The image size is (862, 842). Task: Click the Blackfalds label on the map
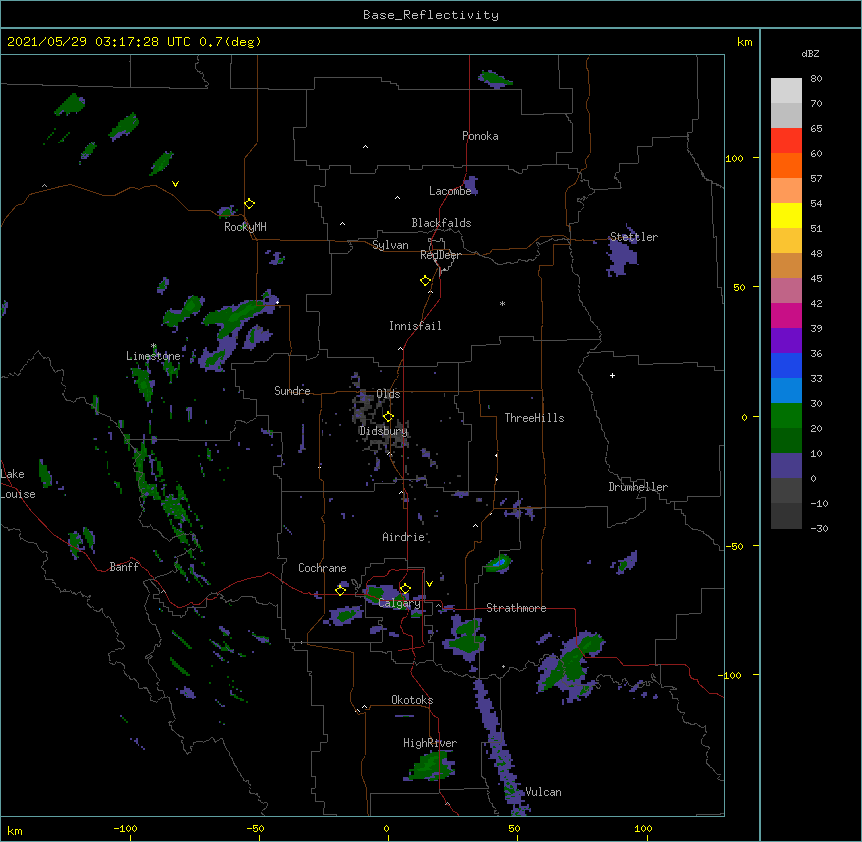pos(441,223)
